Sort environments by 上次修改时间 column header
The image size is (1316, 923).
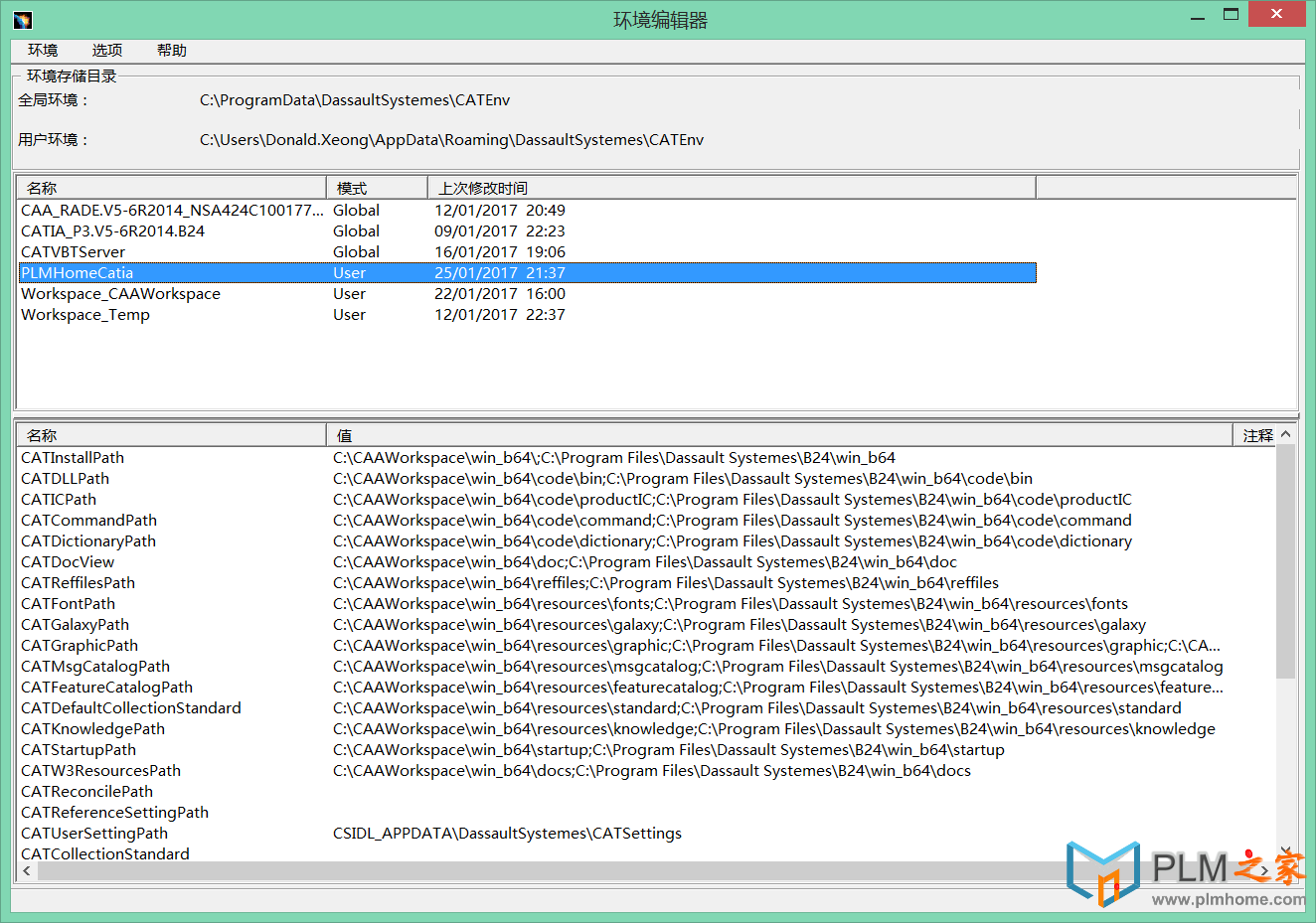(x=732, y=188)
